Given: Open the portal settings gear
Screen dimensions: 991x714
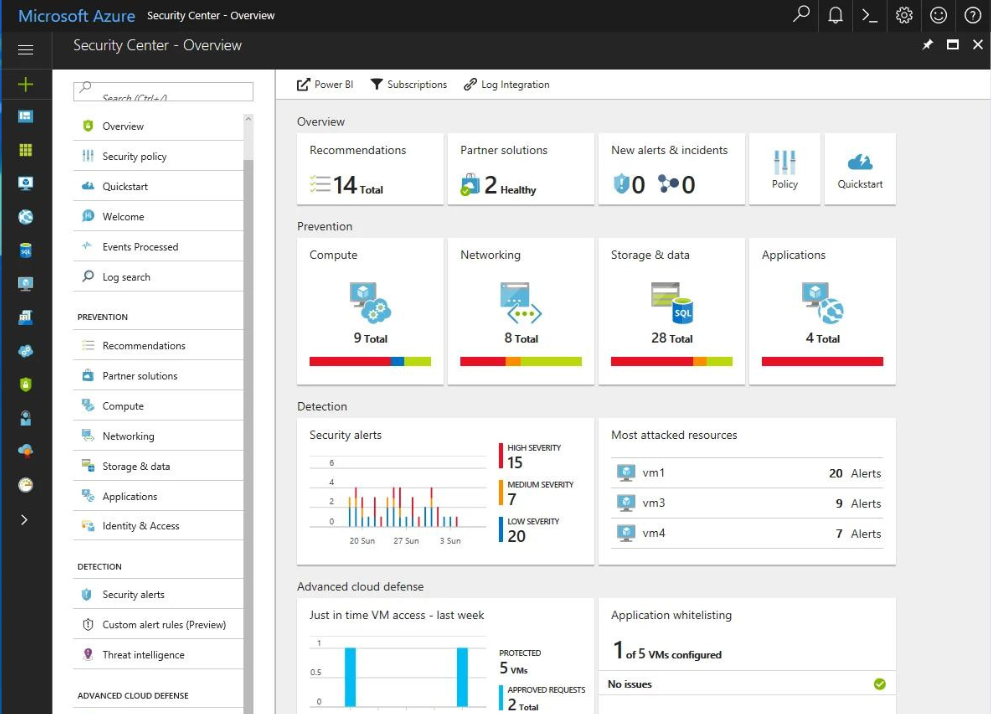Looking at the screenshot, I should 904,15.
